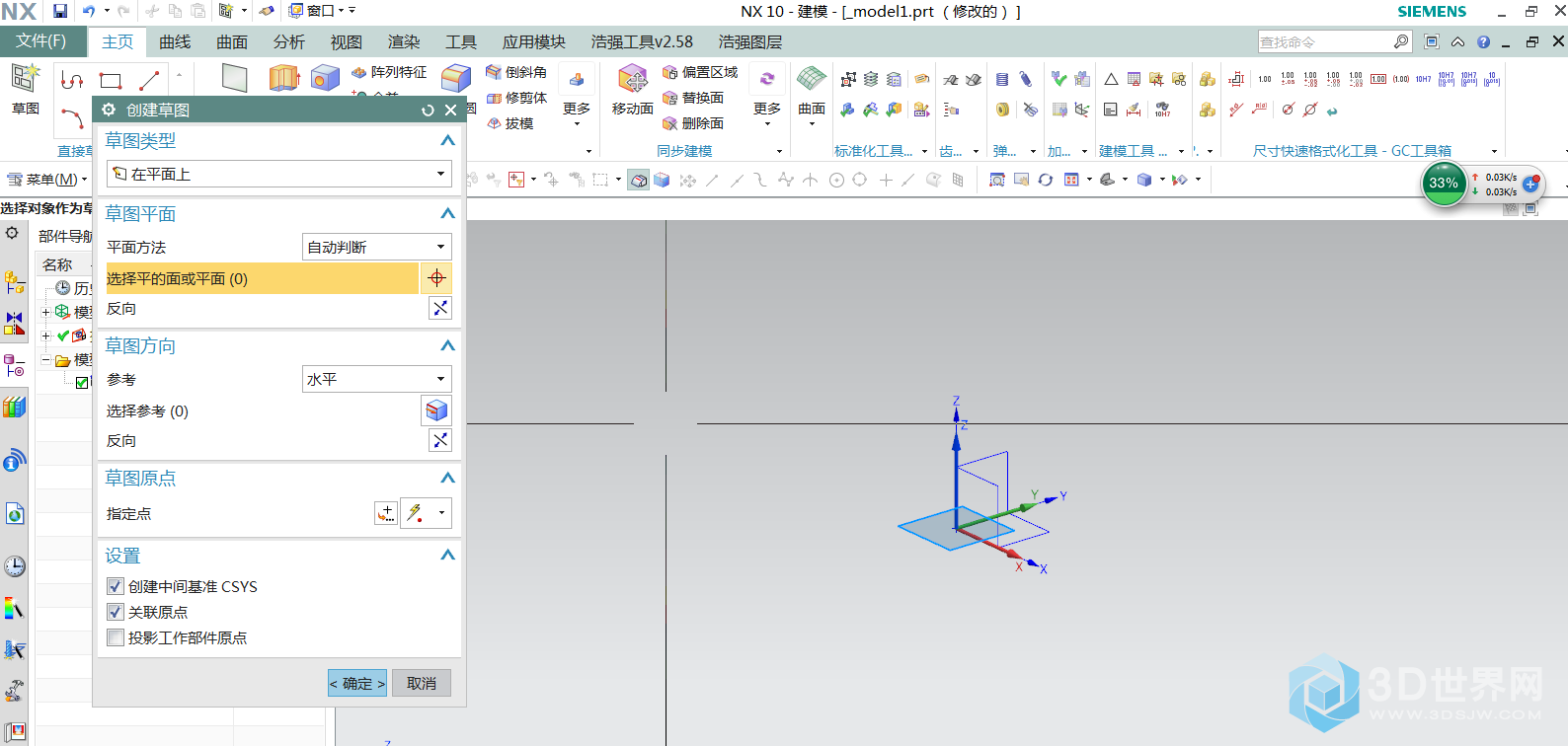Select the 选择平的面或平面 (0) row

(x=263, y=278)
